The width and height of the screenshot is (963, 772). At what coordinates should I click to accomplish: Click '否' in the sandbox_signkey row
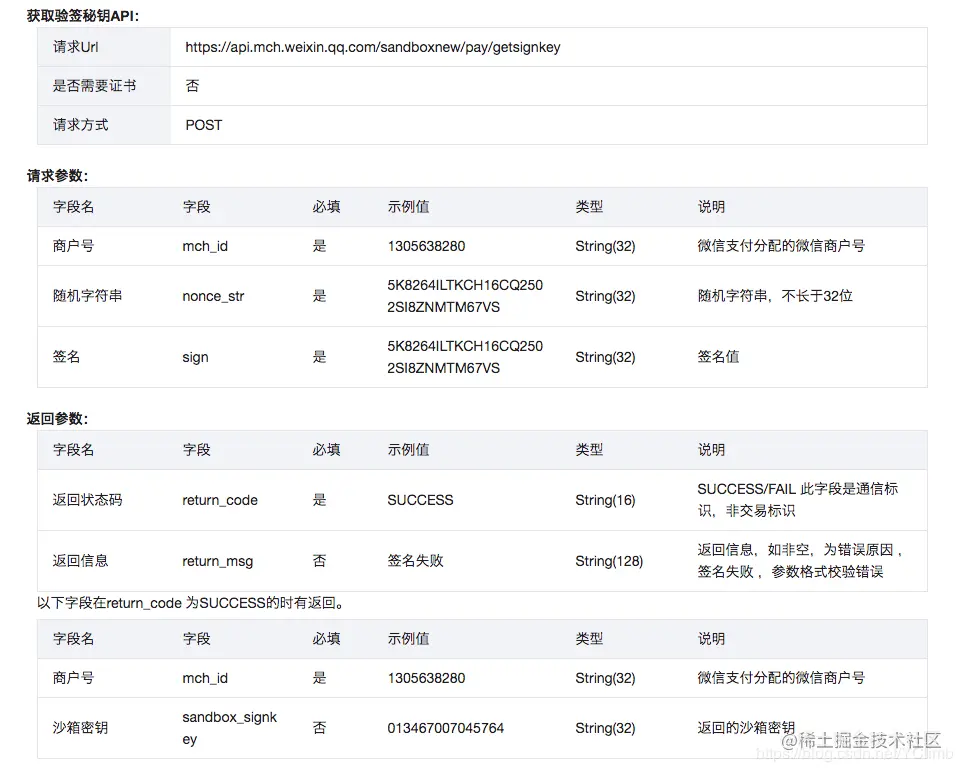pyautogui.click(x=319, y=728)
